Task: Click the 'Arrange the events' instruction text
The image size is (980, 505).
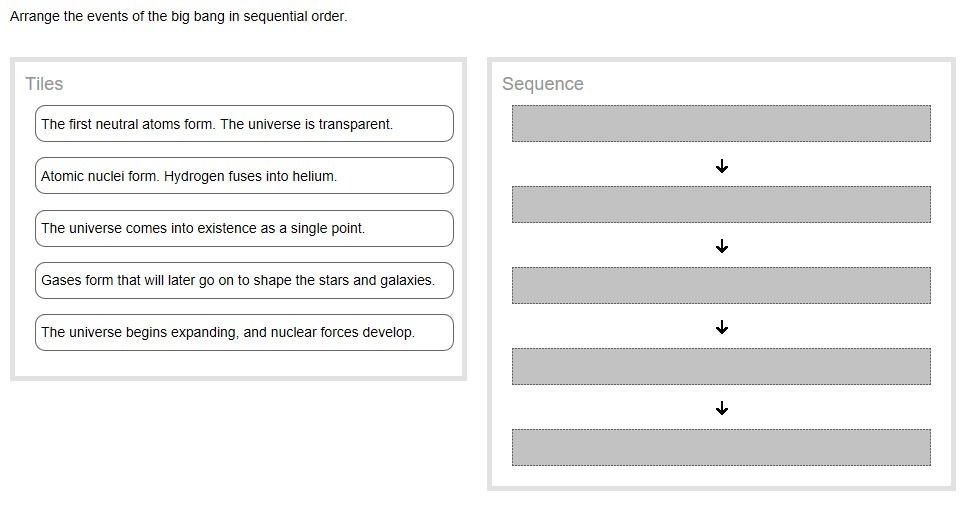Action: (x=179, y=17)
